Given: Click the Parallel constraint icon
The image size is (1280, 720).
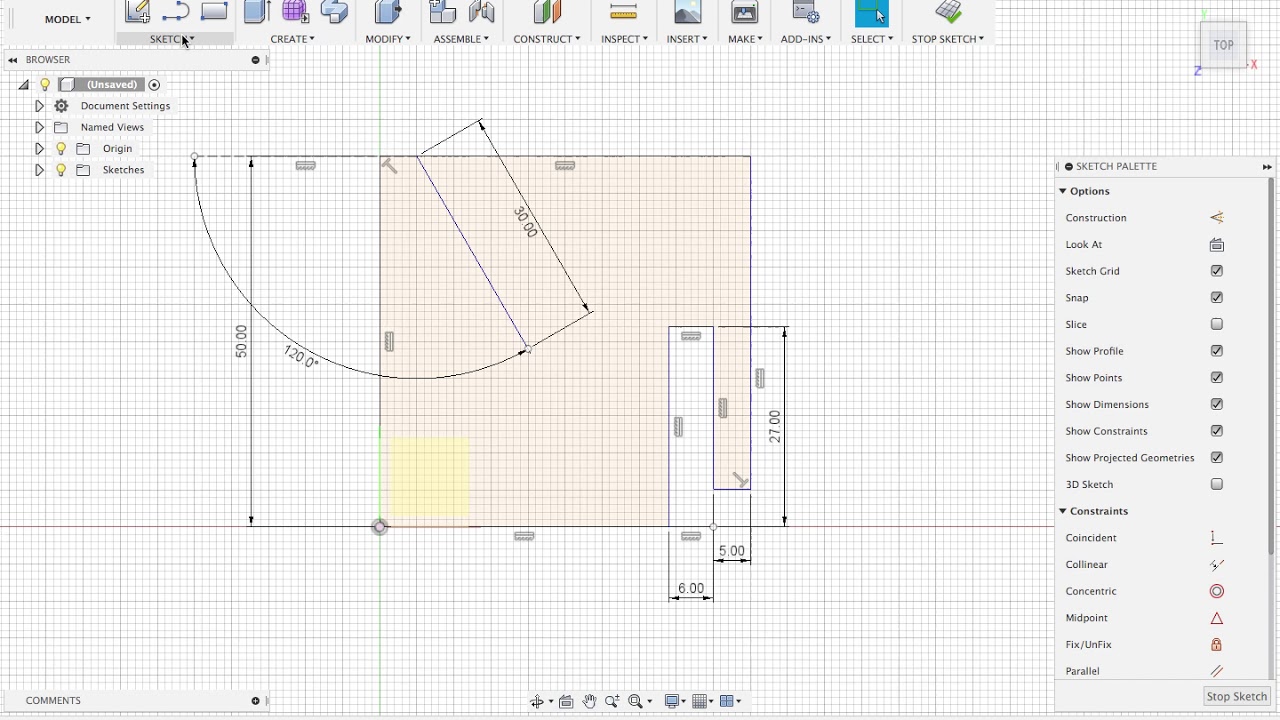Looking at the screenshot, I should pos(1217,672).
